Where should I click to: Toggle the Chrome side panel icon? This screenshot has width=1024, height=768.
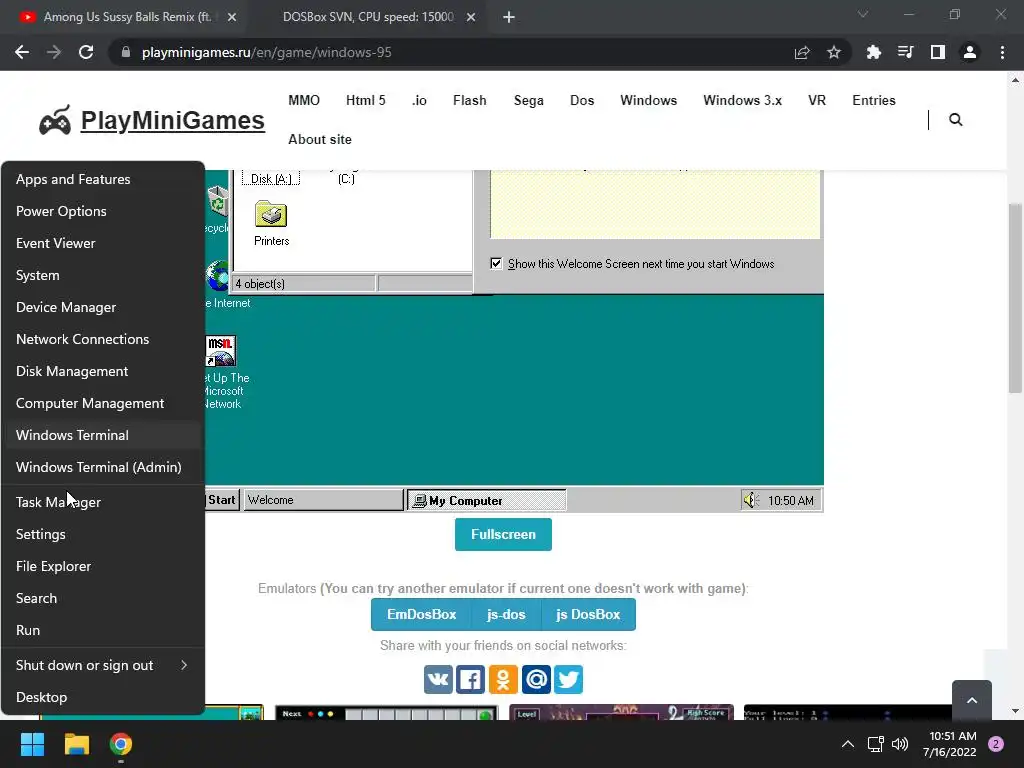[938, 52]
